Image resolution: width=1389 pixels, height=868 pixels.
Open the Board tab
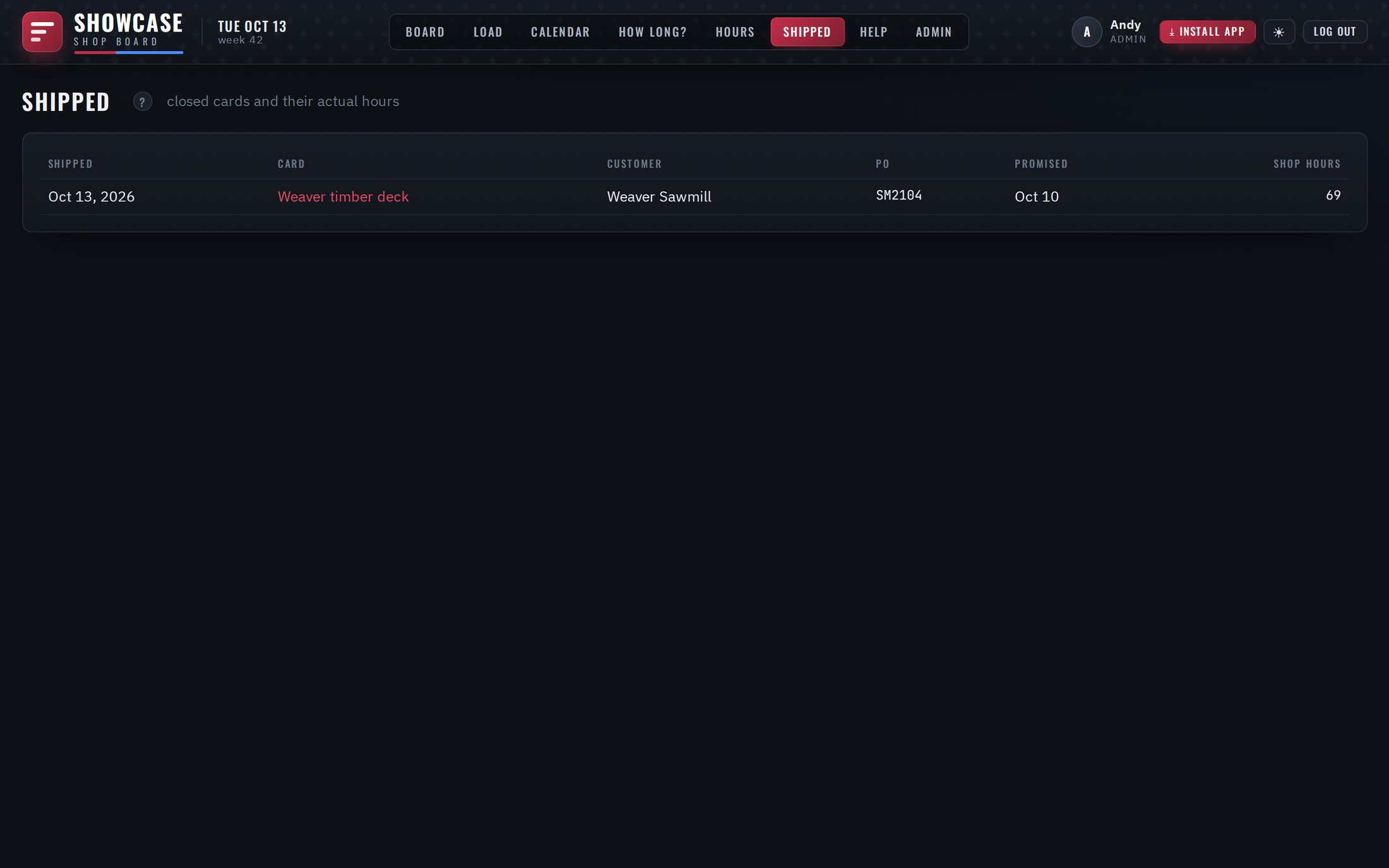[425, 32]
